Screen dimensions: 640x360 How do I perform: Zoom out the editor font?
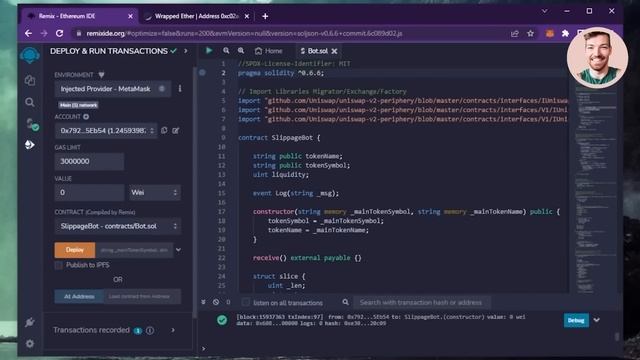pos(226,51)
